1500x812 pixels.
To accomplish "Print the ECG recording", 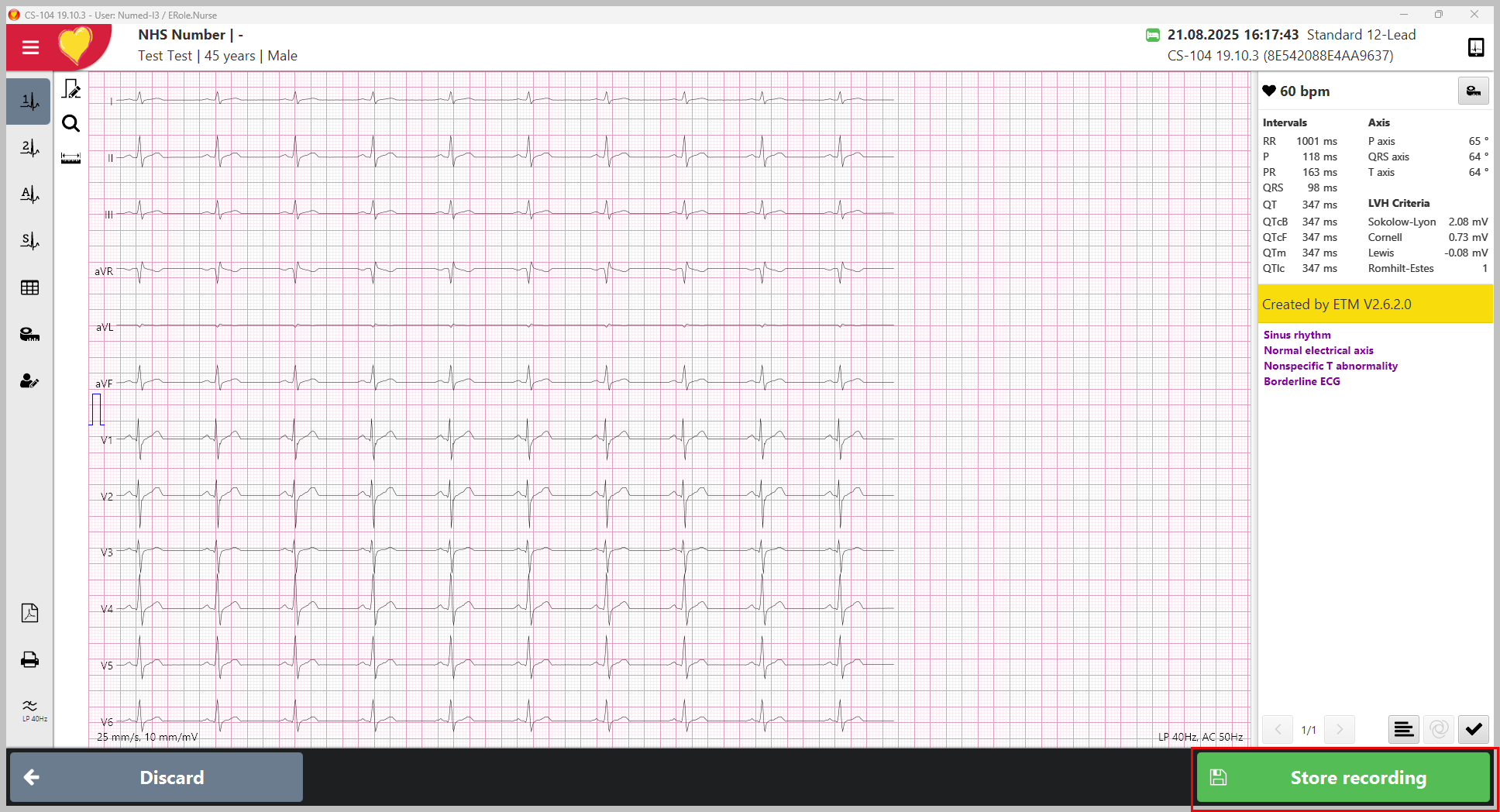I will (x=29, y=659).
